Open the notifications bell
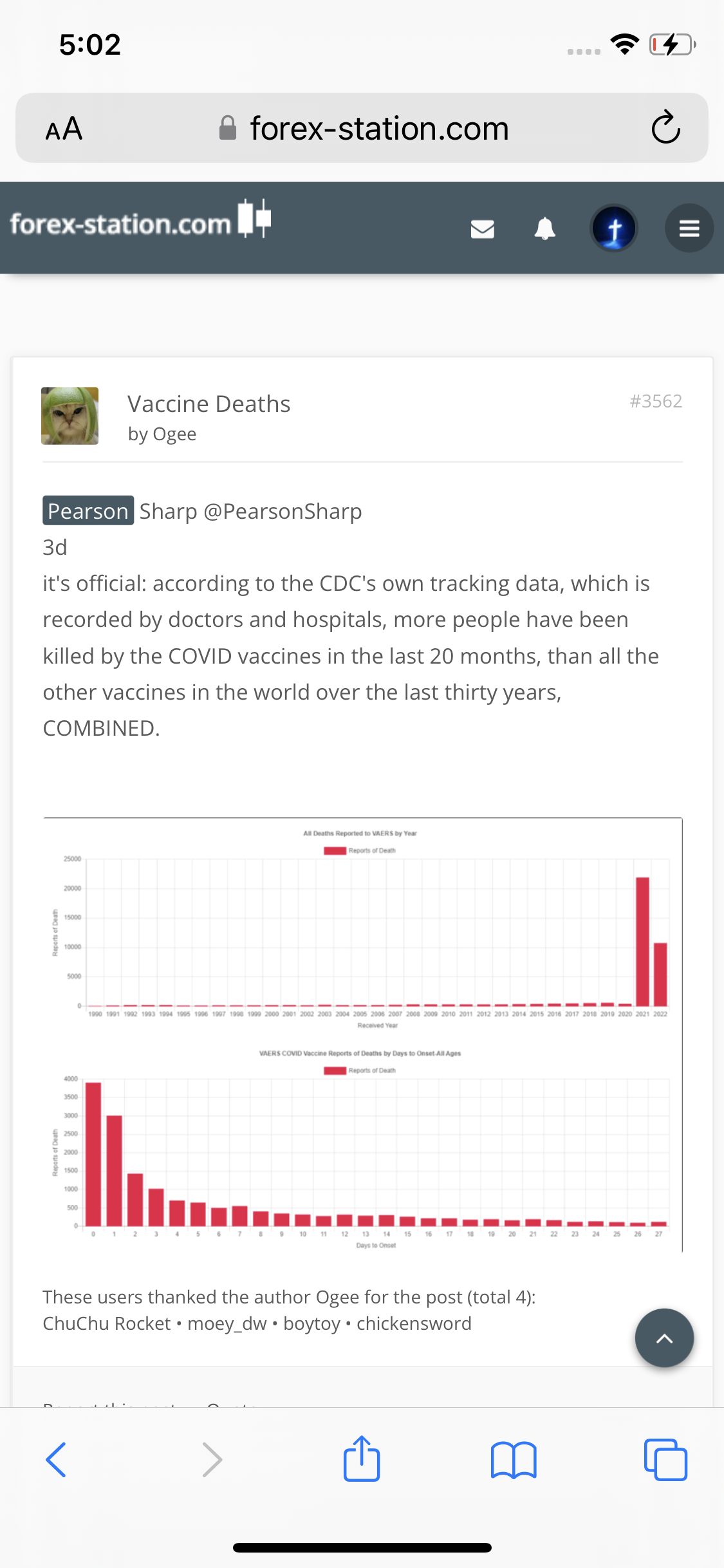Viewport: 724px width, 1568px height. (544, 229)
